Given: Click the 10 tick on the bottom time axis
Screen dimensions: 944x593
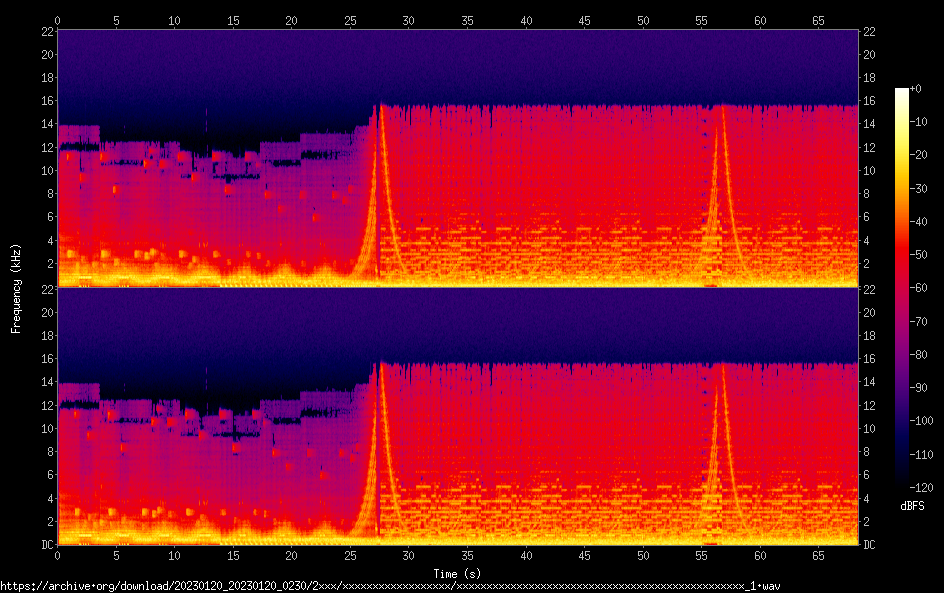Looking at the screenshot, I should pyautogui.click(x=174, y=555).
